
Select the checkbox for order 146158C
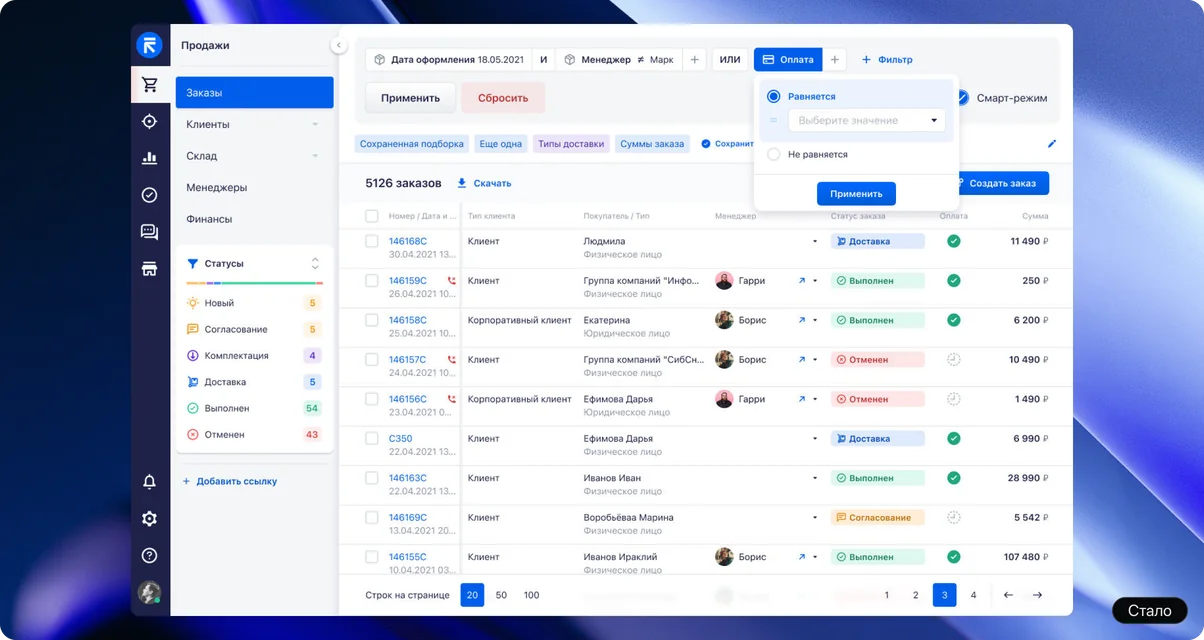click(372, 320)
